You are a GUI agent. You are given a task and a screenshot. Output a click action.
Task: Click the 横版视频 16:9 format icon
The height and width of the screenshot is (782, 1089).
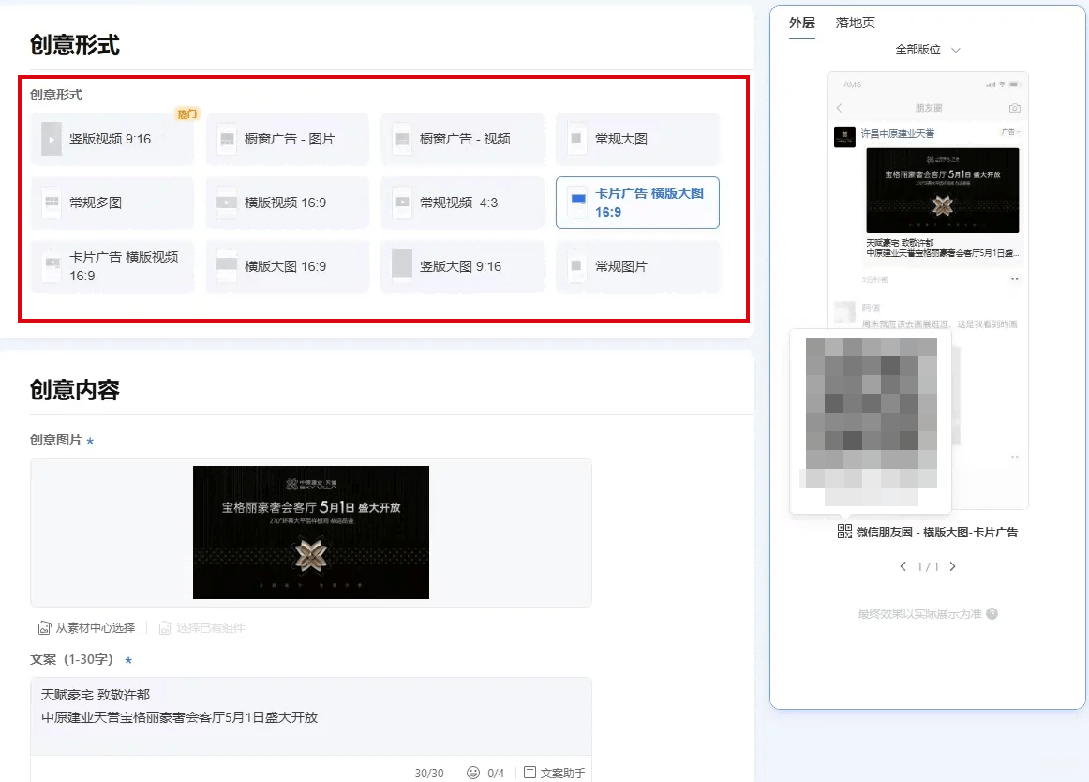click(x=227, y=203)
